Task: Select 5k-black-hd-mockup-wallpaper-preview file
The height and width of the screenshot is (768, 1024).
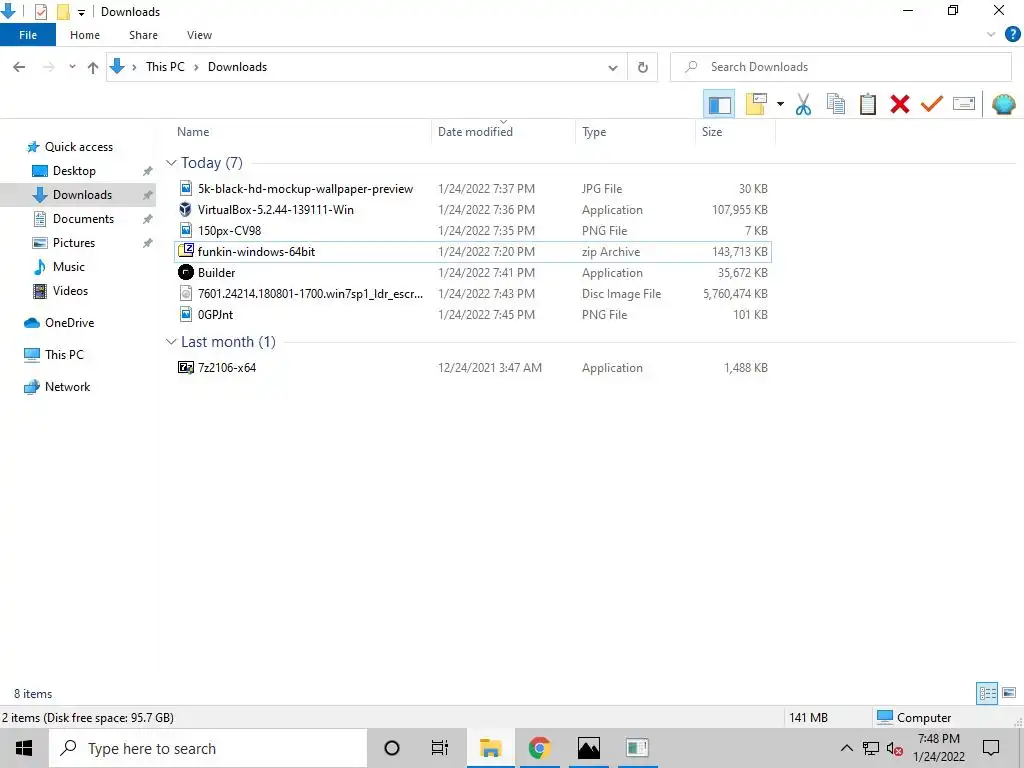Action: click(473, 189)
